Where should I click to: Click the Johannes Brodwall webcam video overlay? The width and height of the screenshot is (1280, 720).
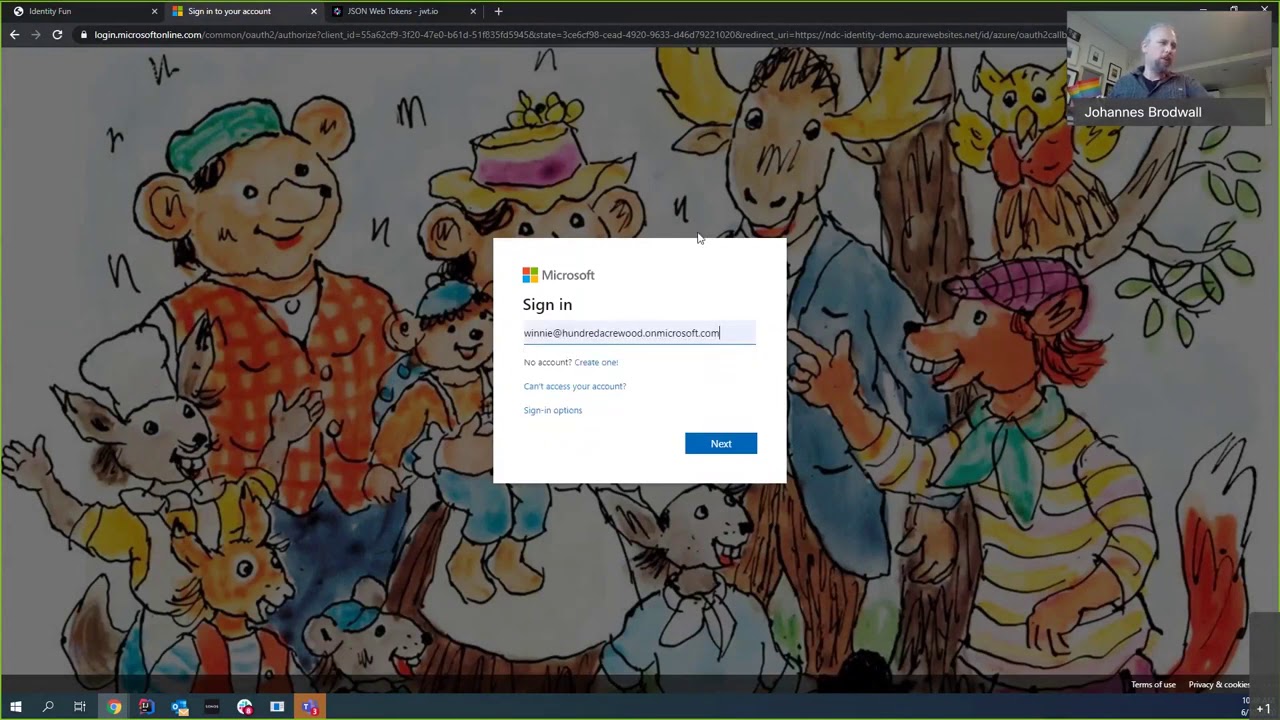[x=1170, y=68]
